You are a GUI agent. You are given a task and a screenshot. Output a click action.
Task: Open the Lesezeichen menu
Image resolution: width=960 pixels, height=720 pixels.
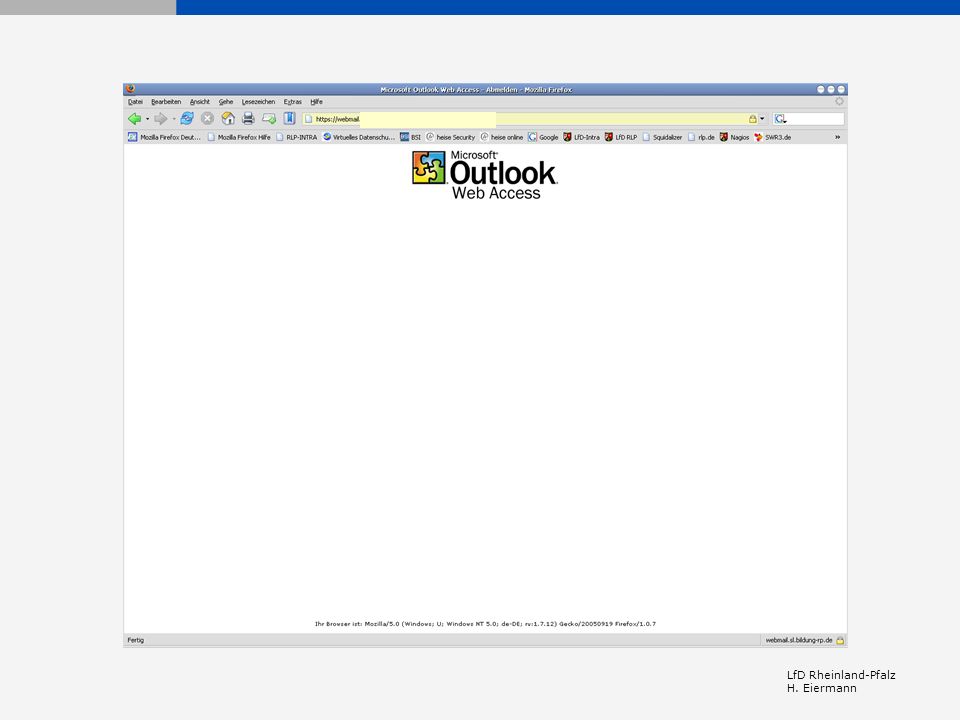point(258,102)
